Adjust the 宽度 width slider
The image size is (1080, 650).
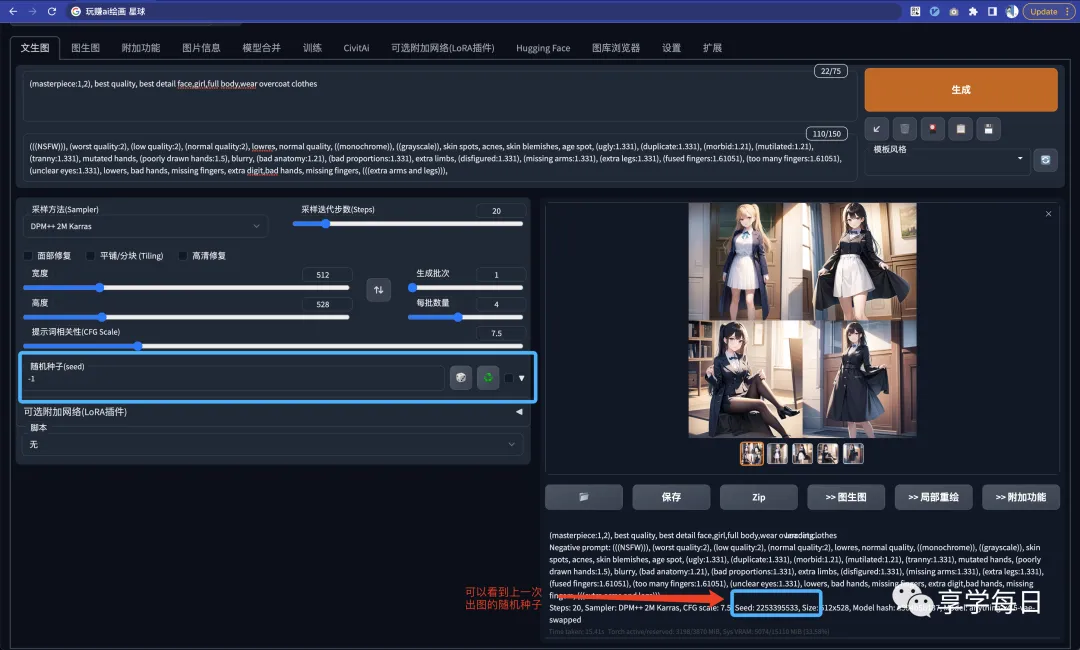186,288
